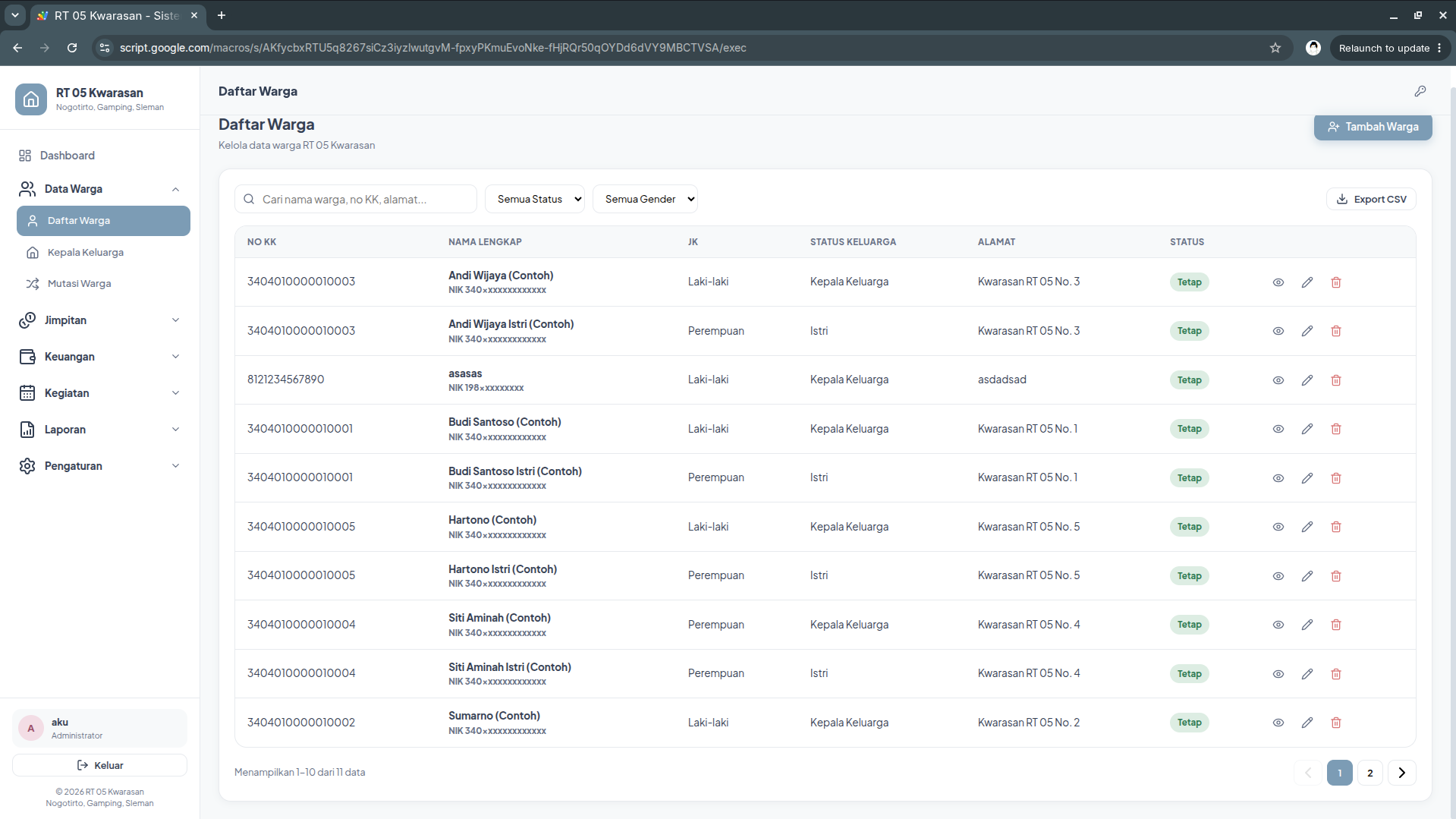Edit the Siti Aminah (Contoh) record
Viewport: 1456px width, 819px height.
(1307, 625)
